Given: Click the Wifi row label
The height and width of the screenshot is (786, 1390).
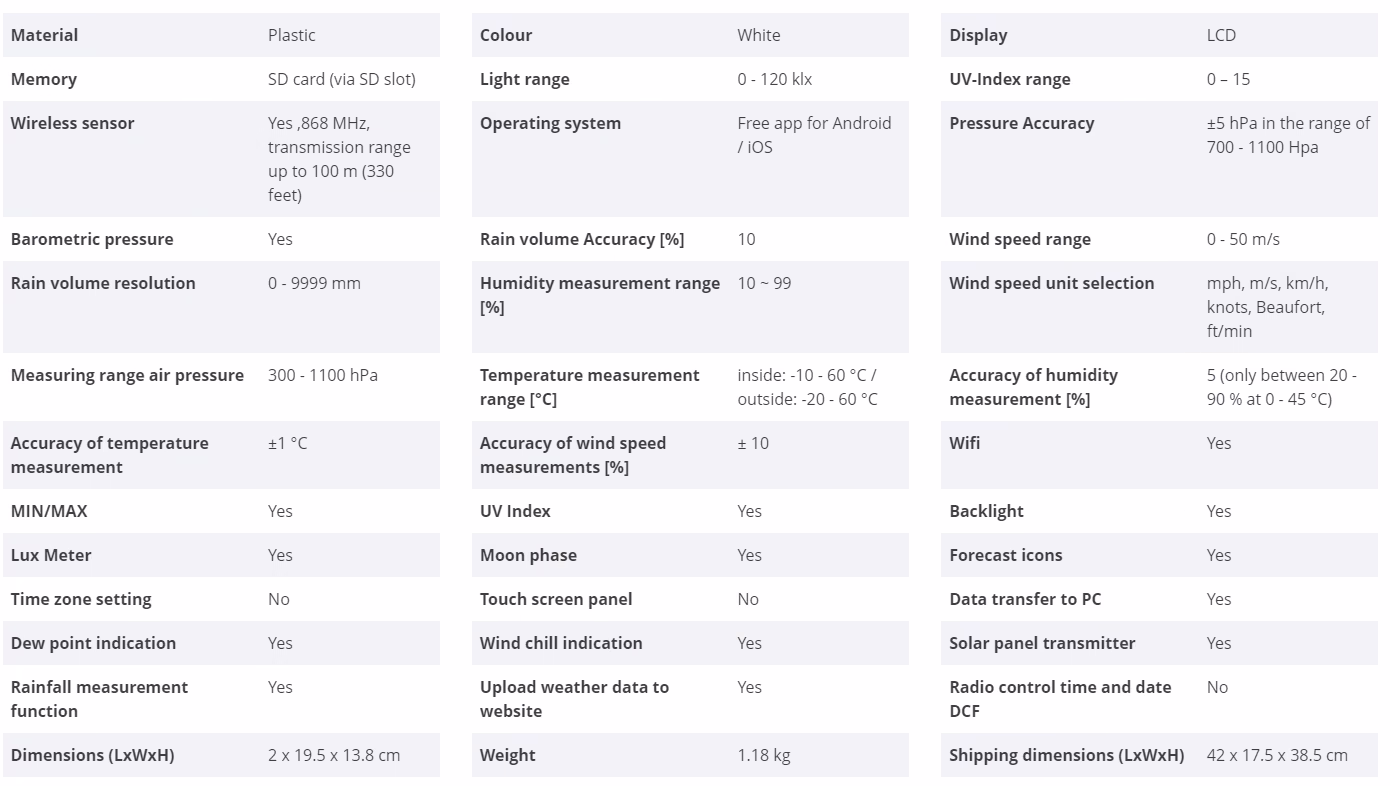Looking at the screenshot, I should (x=964, y=443).
